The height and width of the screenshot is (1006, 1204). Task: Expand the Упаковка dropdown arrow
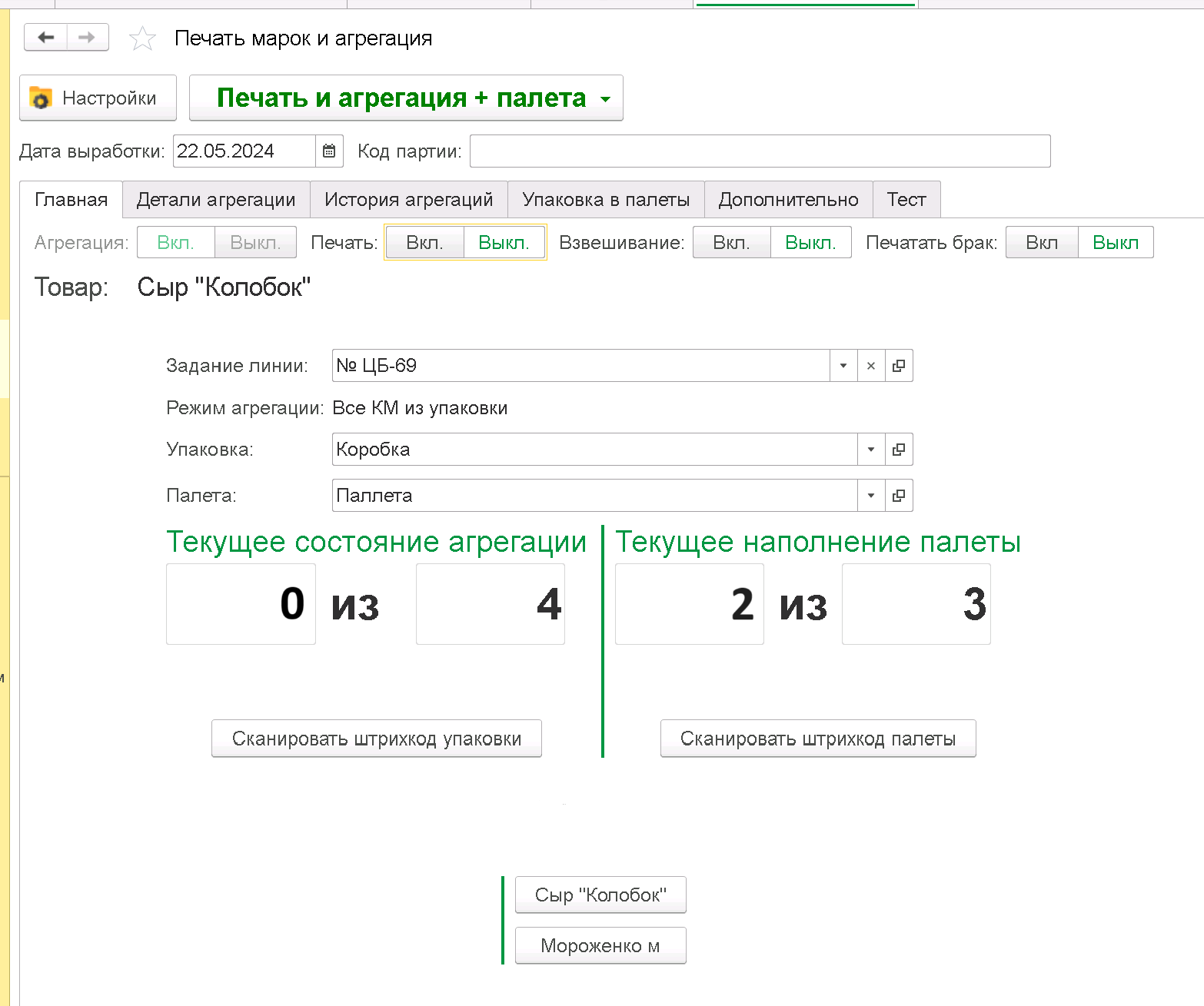coord(871,450)
